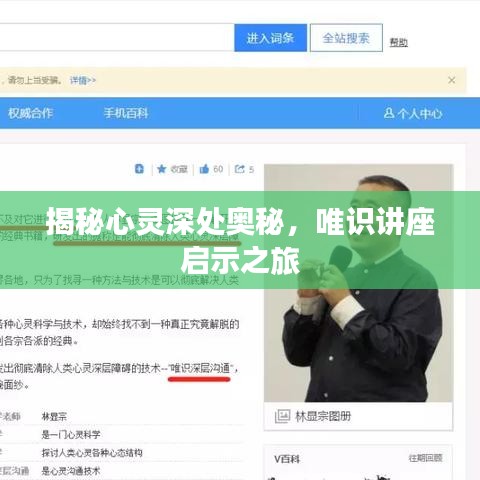Open the 手机百科 menu item
Image resolution: width=480 pixels, height=480 pixels.
(x=126, y=113)
